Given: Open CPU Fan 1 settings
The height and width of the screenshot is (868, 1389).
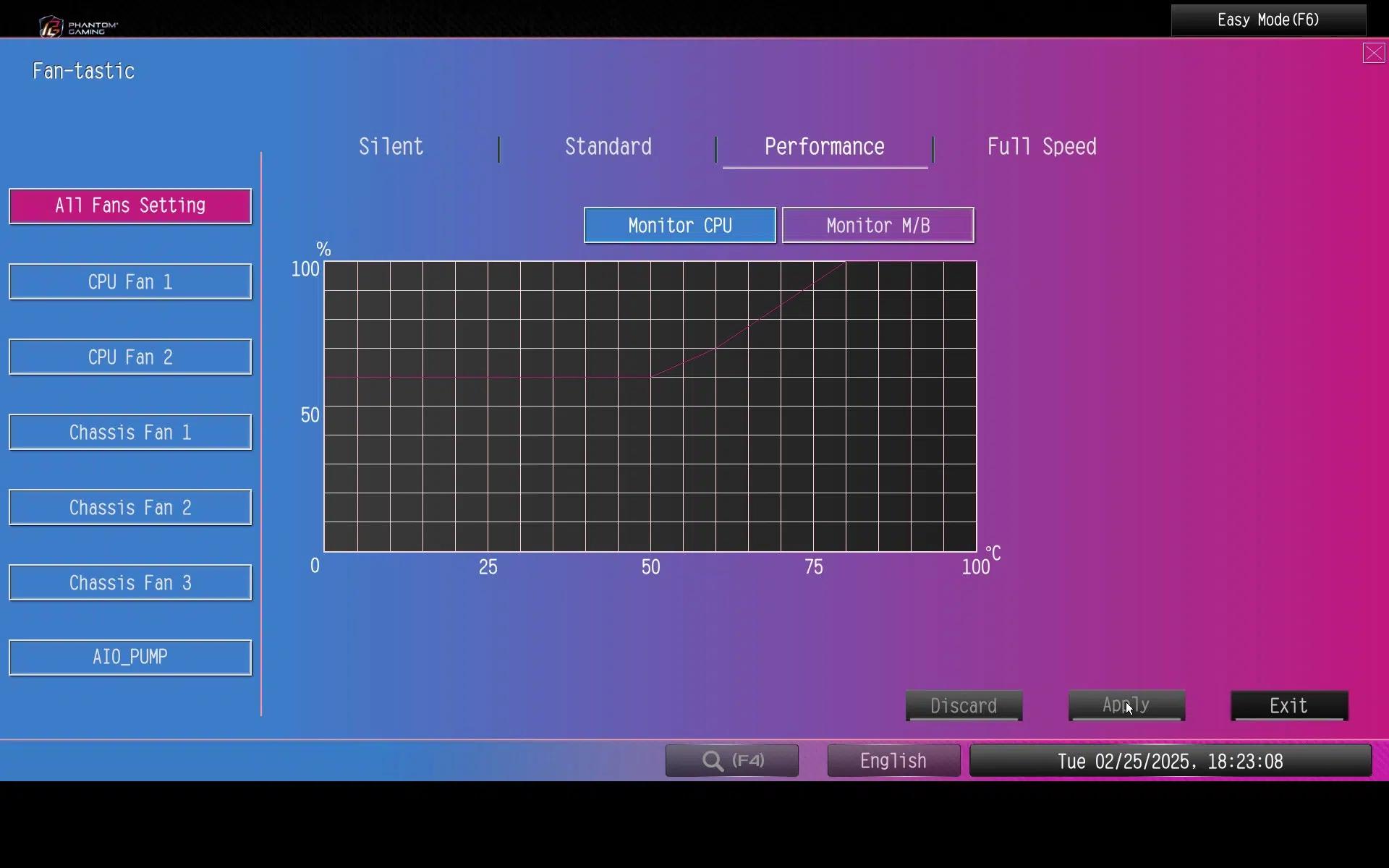Looking at the screenshot, I should pos(130,281).
